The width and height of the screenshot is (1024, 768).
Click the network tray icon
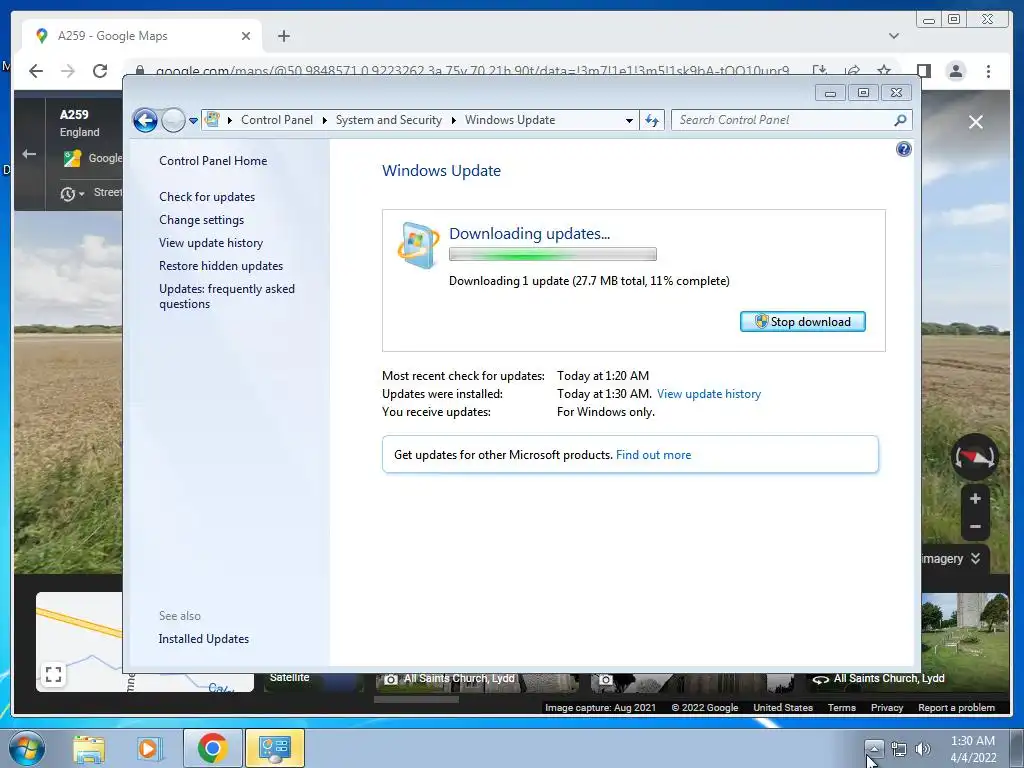click(x=899, y=749)
